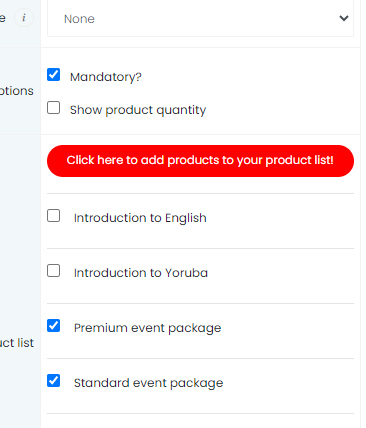The image size is (366, 428).
Task: Click the info icon beside the dropdown
Action: (24, 18)
